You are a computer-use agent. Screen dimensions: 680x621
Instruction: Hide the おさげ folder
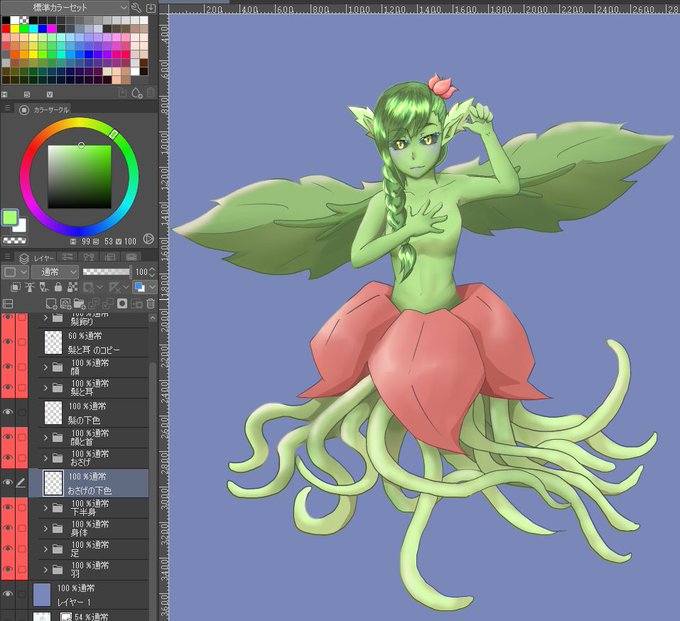pos(8,458)
